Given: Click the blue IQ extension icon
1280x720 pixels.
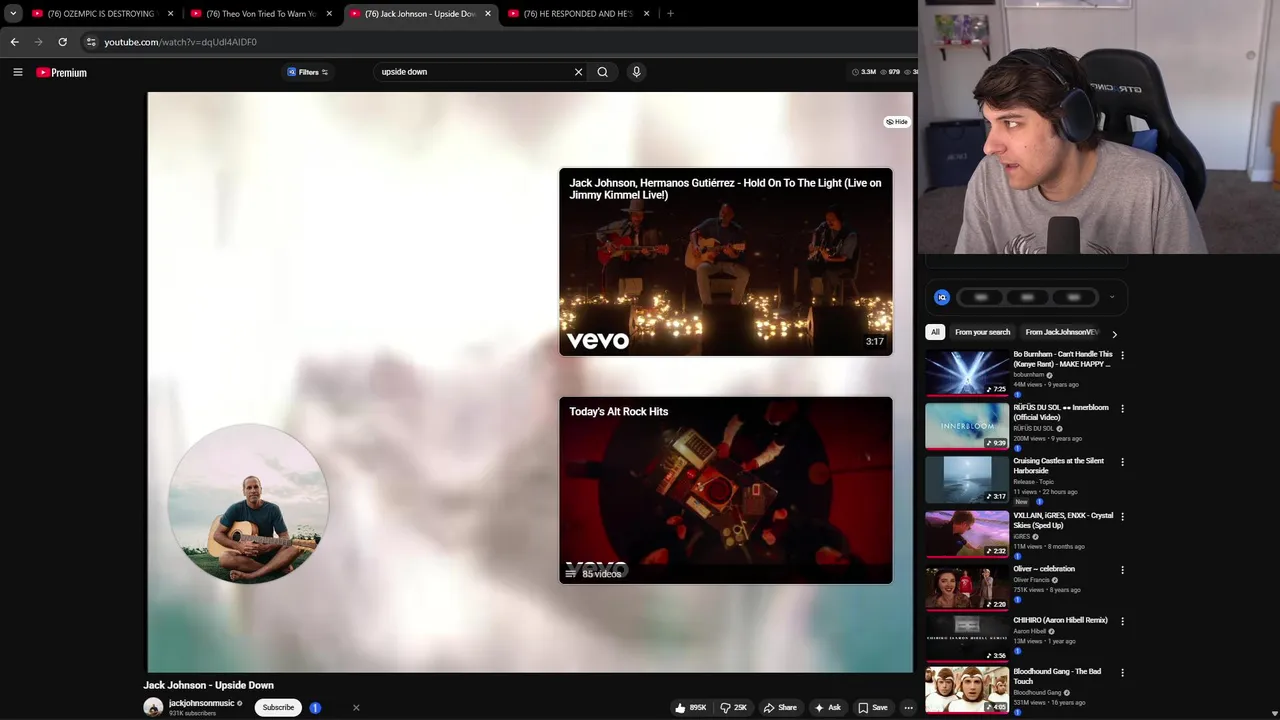Looking at the screenshot, I should pos(941,297).
